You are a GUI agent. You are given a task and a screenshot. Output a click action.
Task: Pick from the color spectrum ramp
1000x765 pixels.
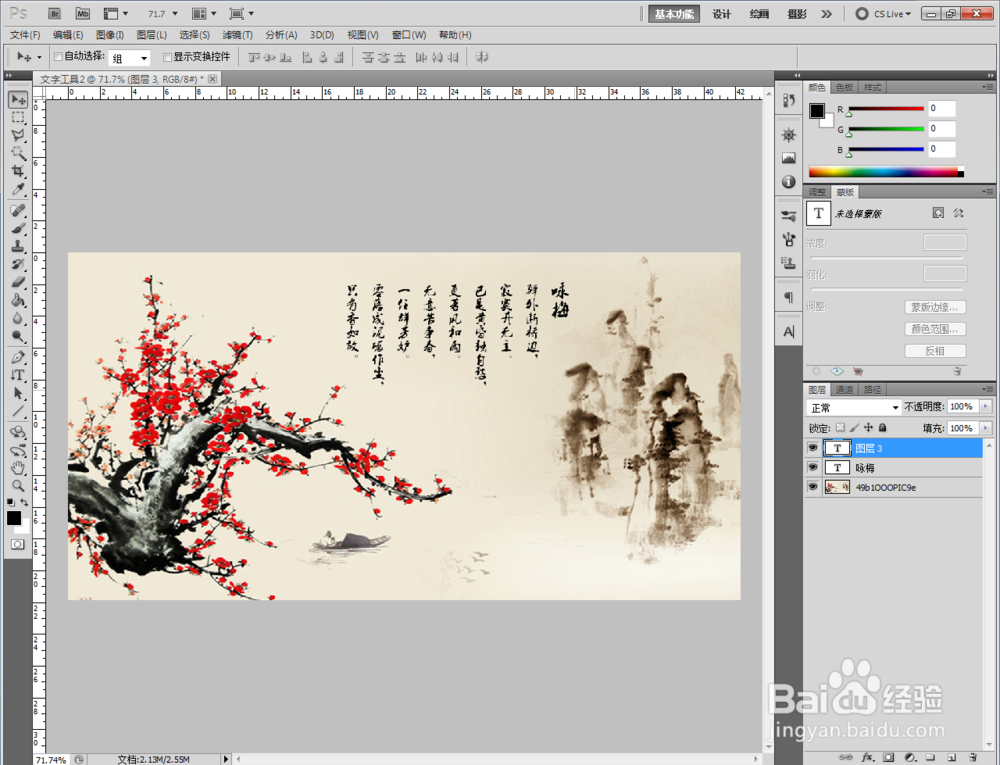coord(886,172)
